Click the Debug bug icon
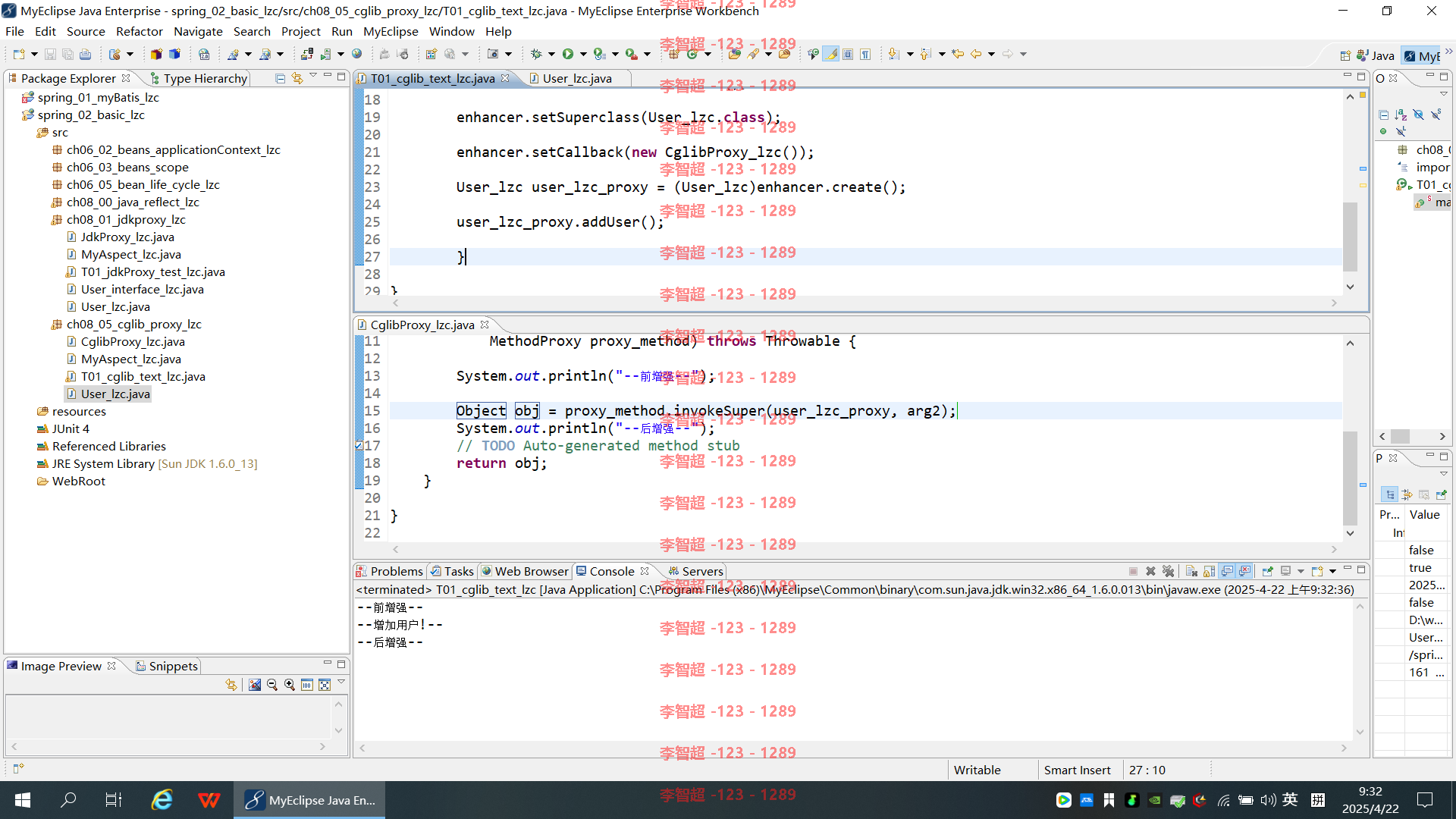 pos(536,54)
